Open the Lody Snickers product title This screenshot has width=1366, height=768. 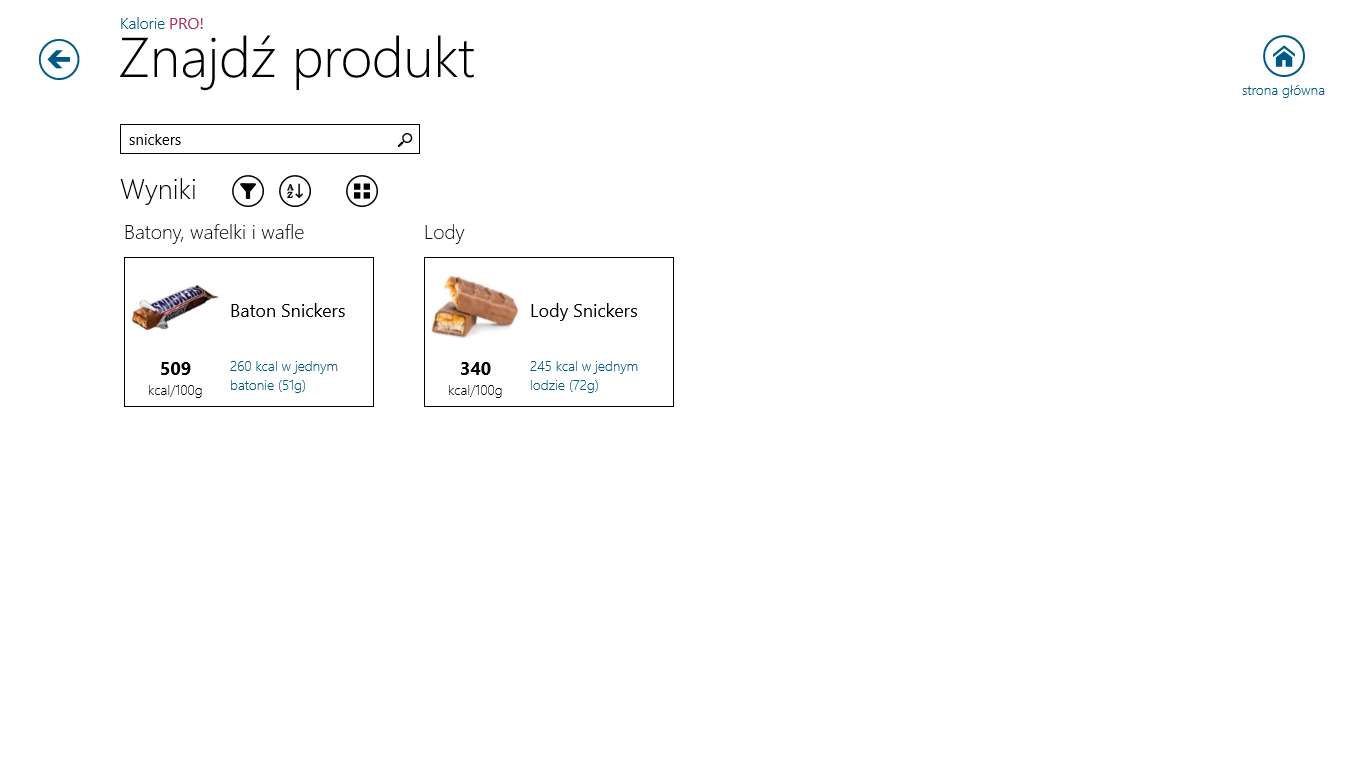tap(583, 311)
